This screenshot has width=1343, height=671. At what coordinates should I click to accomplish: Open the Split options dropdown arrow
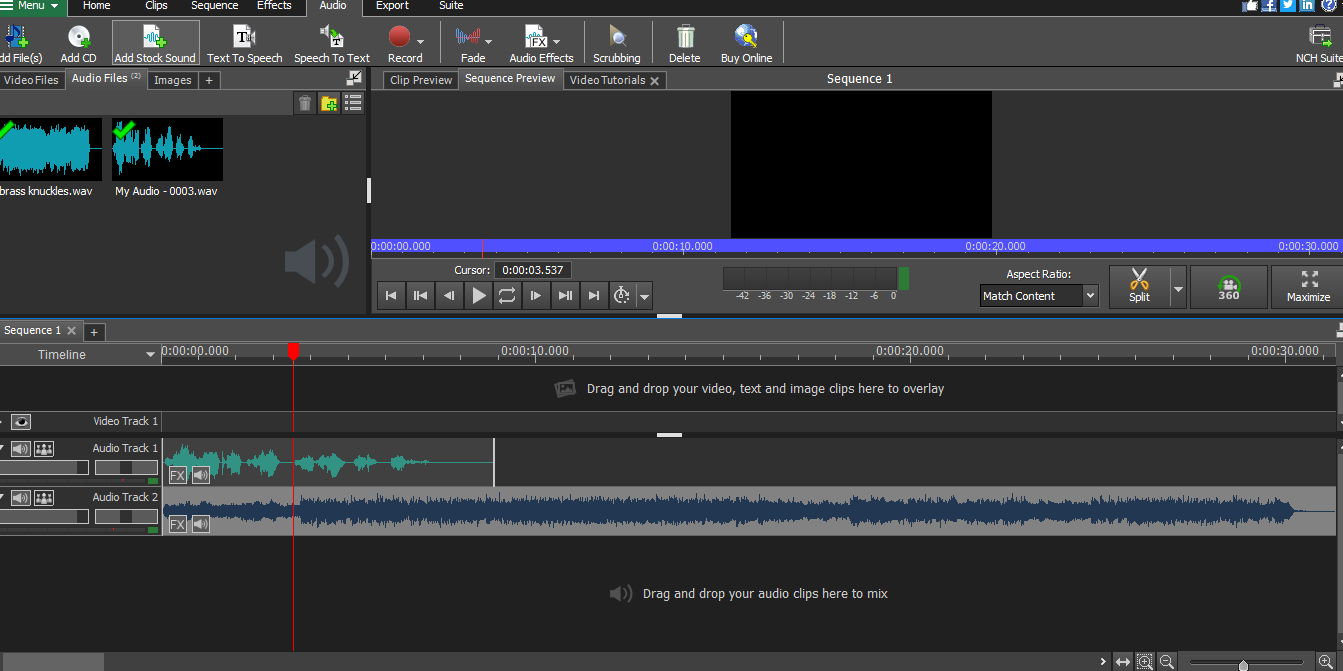click(x=1178, y=289)
